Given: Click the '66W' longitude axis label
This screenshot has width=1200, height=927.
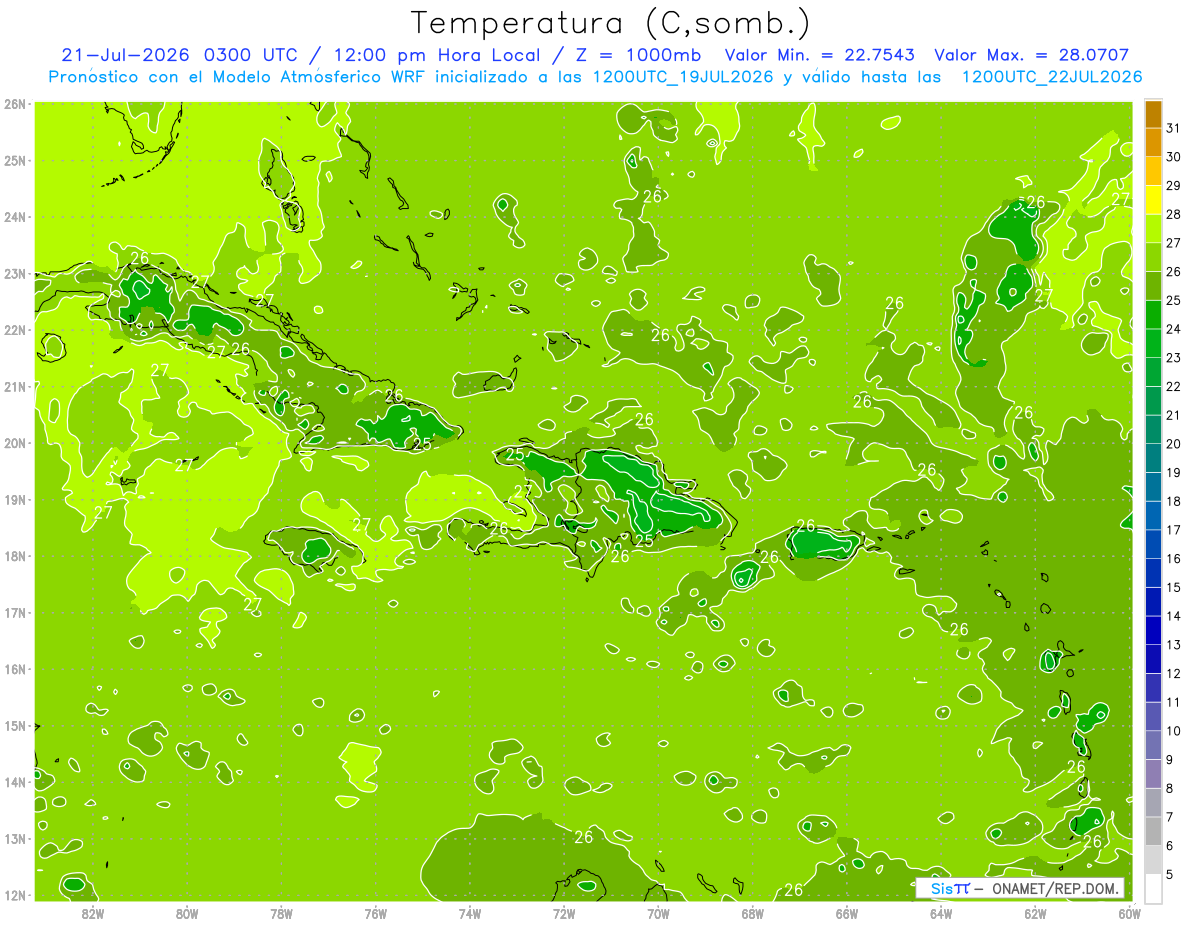Looking at the screenshot, I should 847,913.
